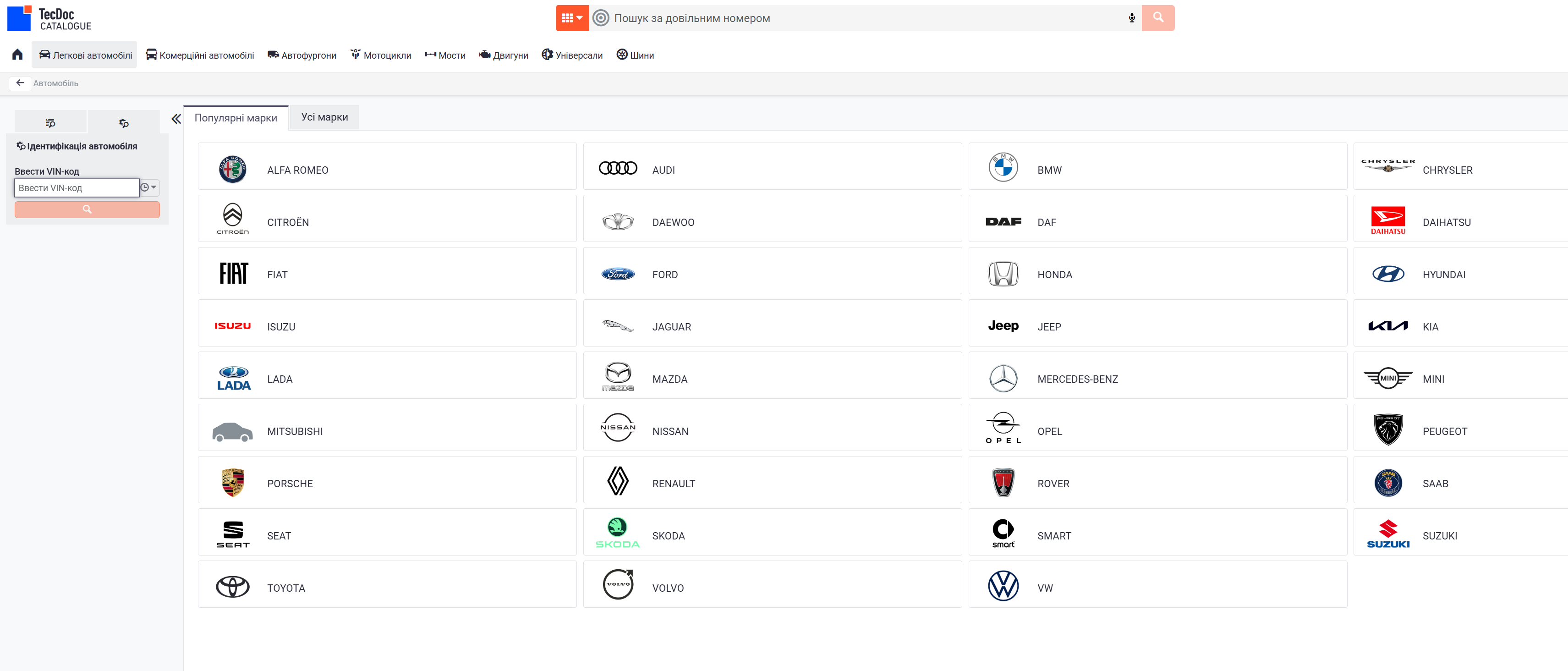The image size is (1568, 671).
Task: Click the orange search button in the top bar
Action: click(x=1158, y=18)
